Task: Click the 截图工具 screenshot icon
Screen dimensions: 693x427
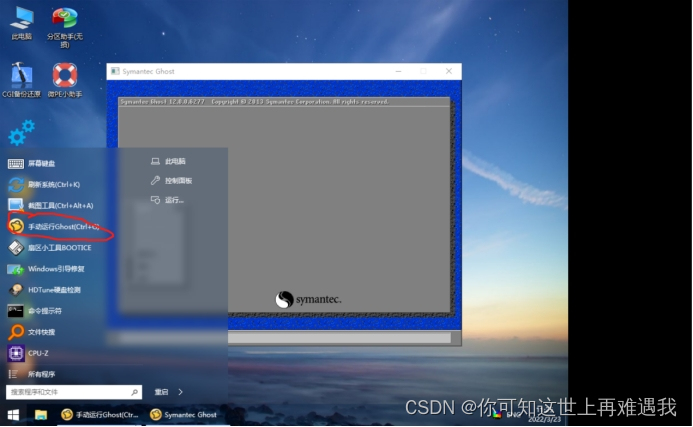Action: [15, 205]
